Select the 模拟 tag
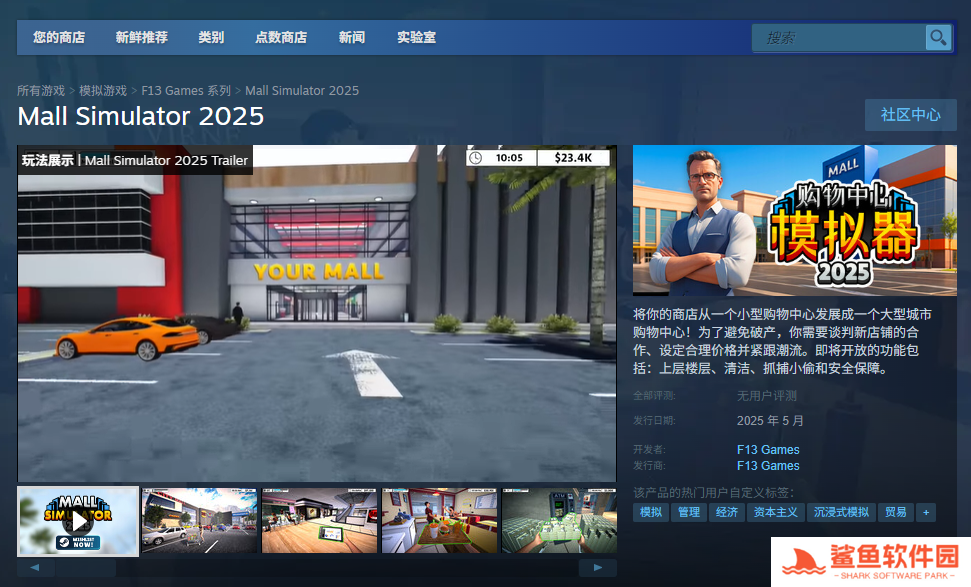The width and height of the screenshot is (971, 587). pos(651,512)
